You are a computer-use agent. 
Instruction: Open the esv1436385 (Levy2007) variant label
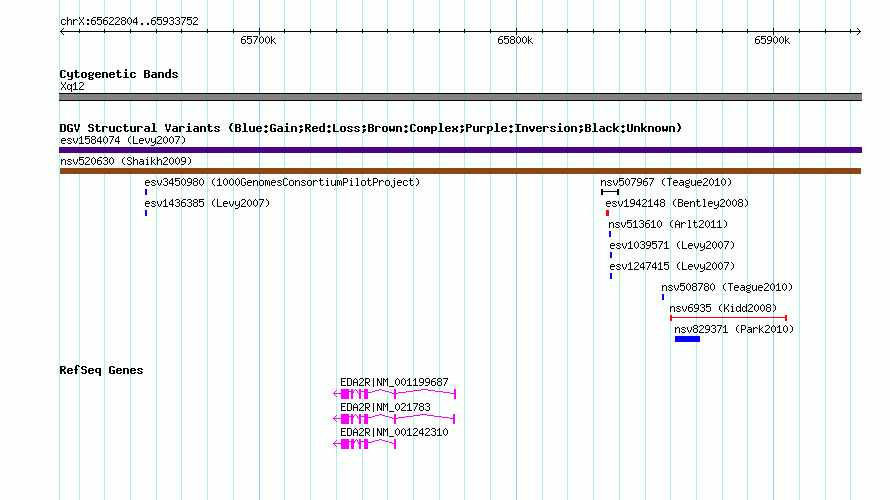[x=207, y=203]
